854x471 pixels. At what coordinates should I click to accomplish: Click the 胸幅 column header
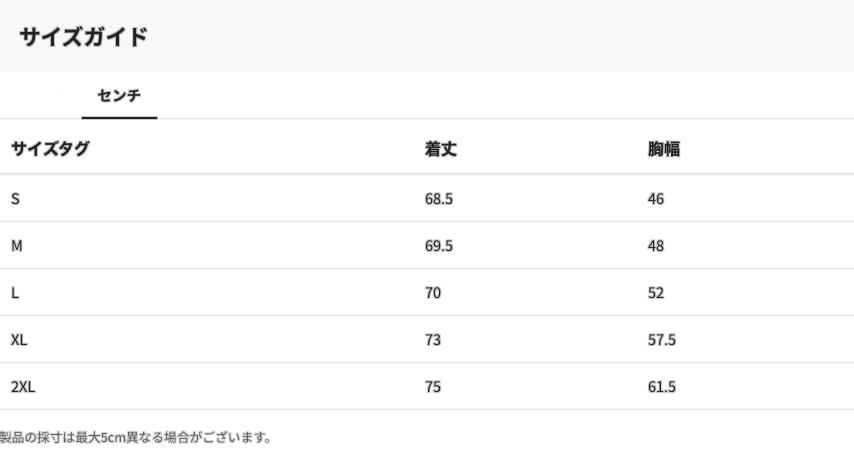click(664, 150)
